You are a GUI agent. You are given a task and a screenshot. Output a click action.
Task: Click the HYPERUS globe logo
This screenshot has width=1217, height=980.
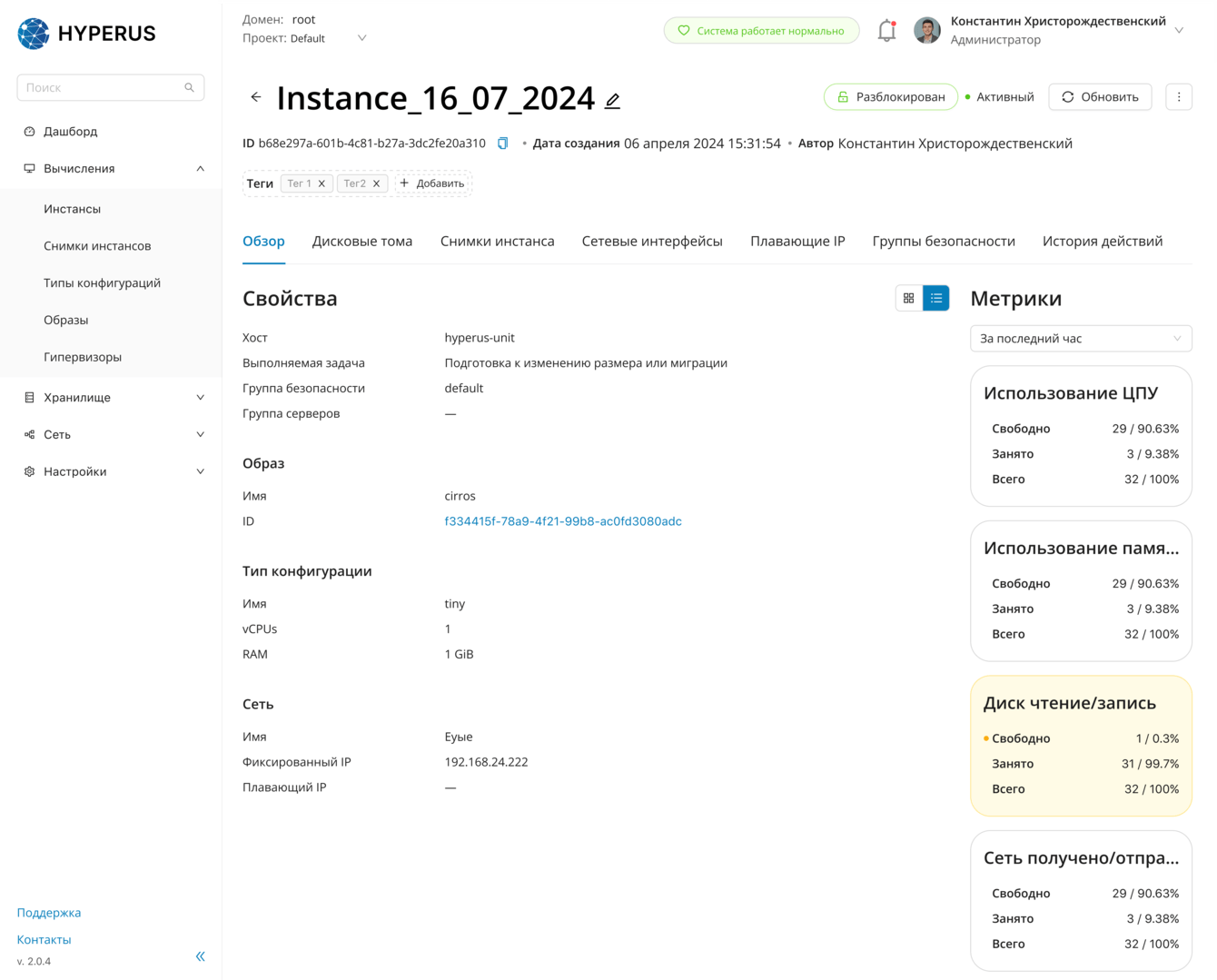point(35,34)
